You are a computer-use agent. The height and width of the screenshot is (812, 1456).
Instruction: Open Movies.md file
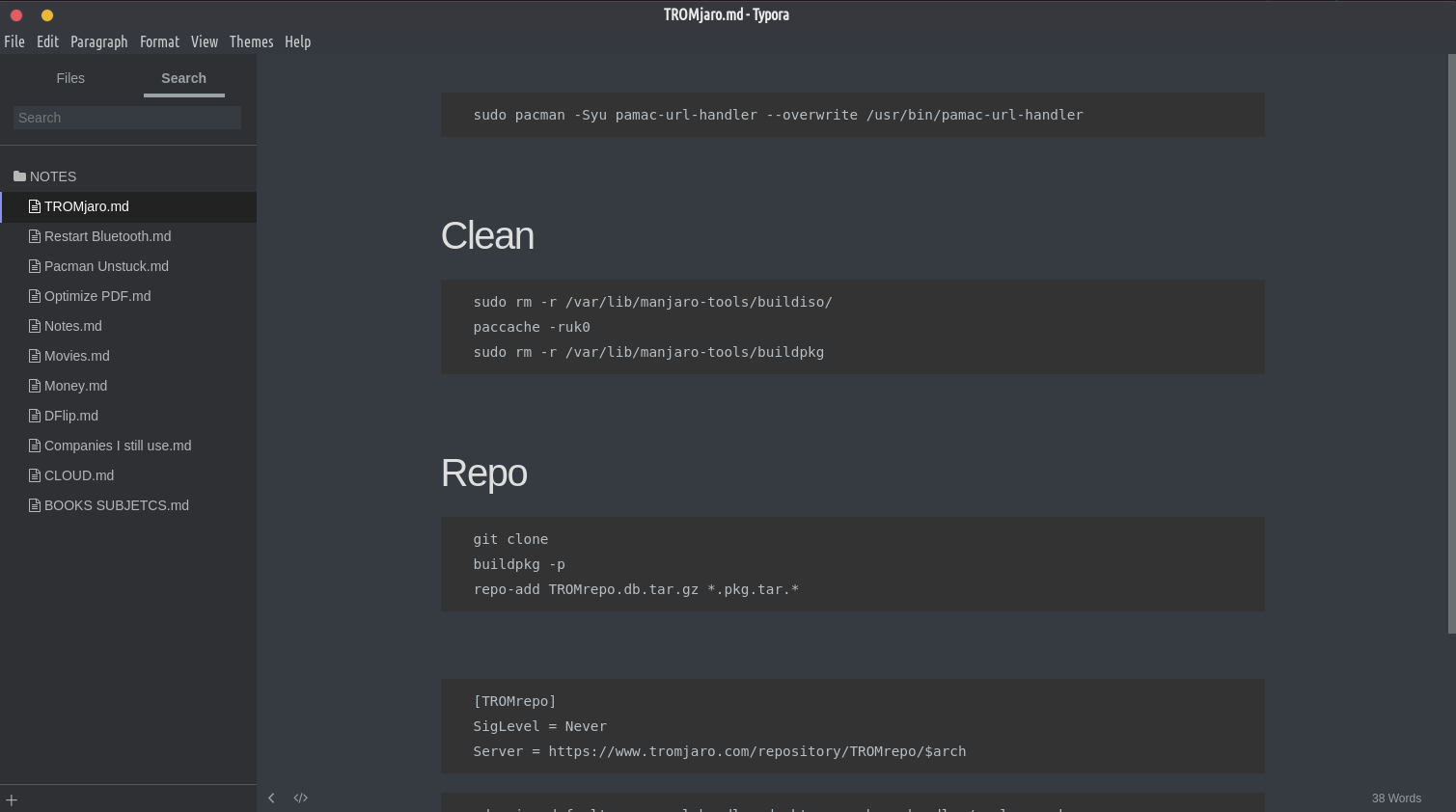coord(128,356)
